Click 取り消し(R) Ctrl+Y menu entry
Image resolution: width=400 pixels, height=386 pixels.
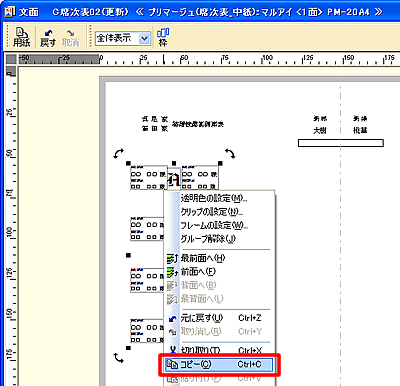click(219, 332)
